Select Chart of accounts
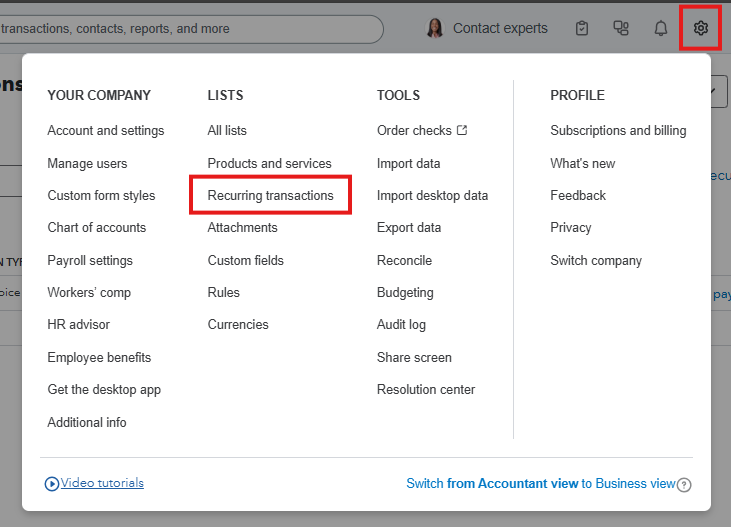 tap(96, 227)
